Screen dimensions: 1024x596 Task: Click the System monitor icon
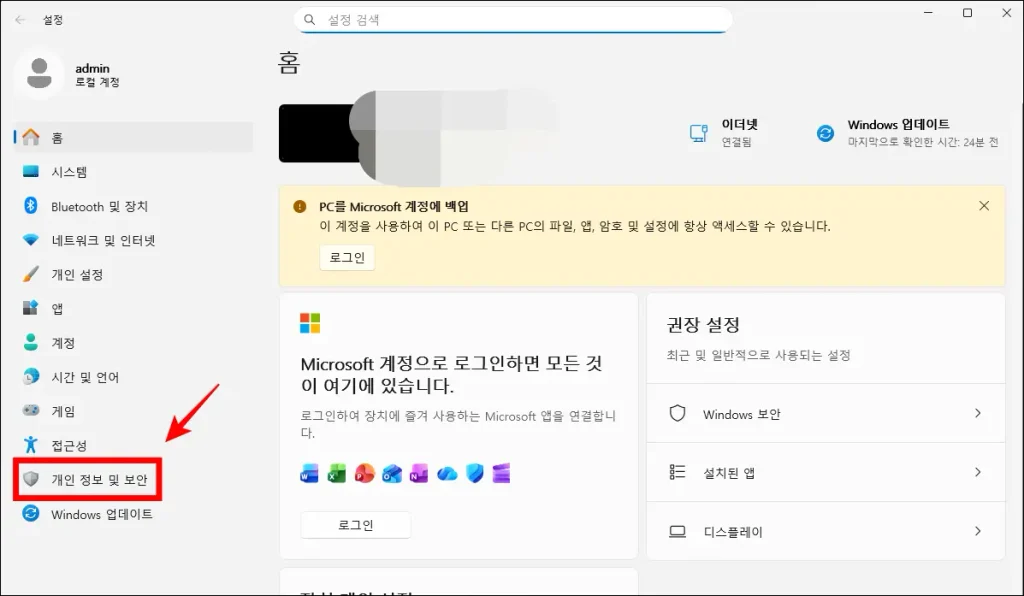[x=31, y=172]
